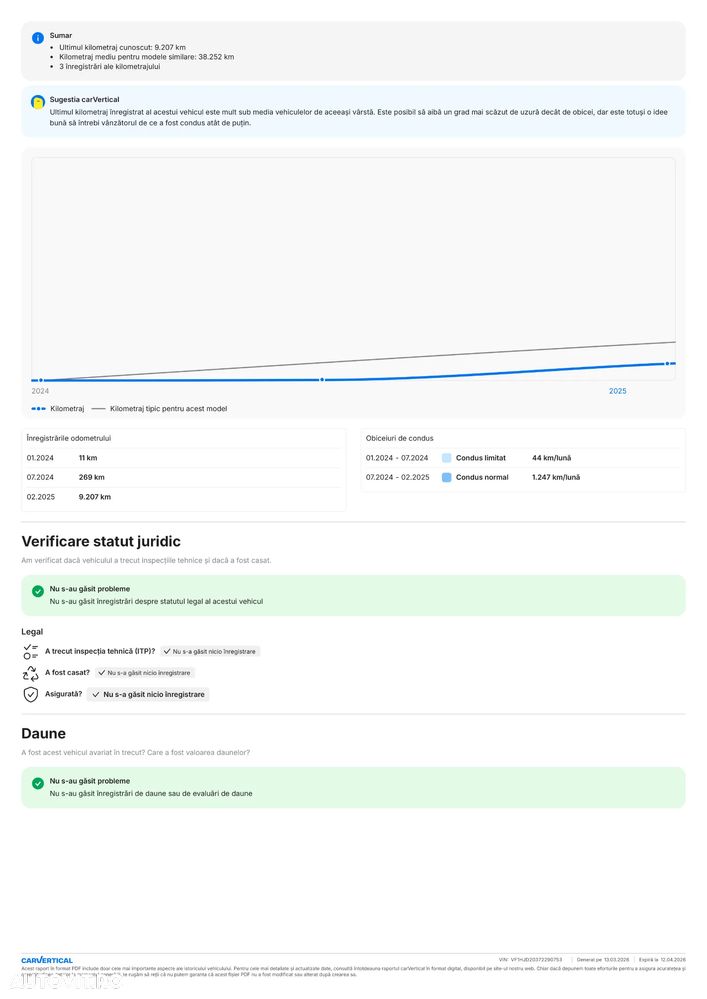This screenshot has height=999, width=707.
Task: Click the ITP 'Nu s-a găsit nicio înregistrare' badge
Action: point(210,651)
